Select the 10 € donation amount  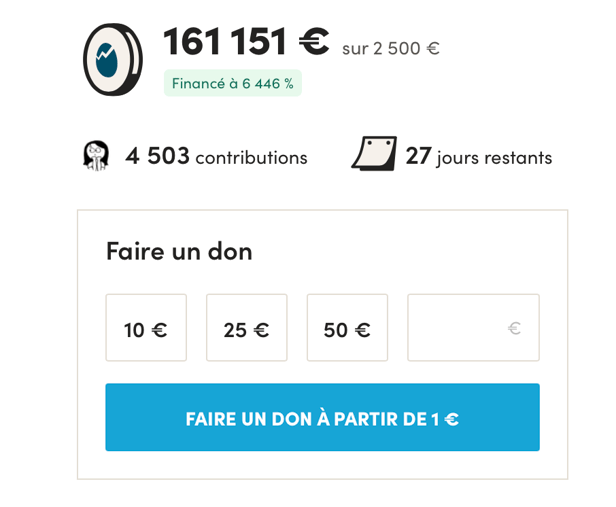[146, 328]
